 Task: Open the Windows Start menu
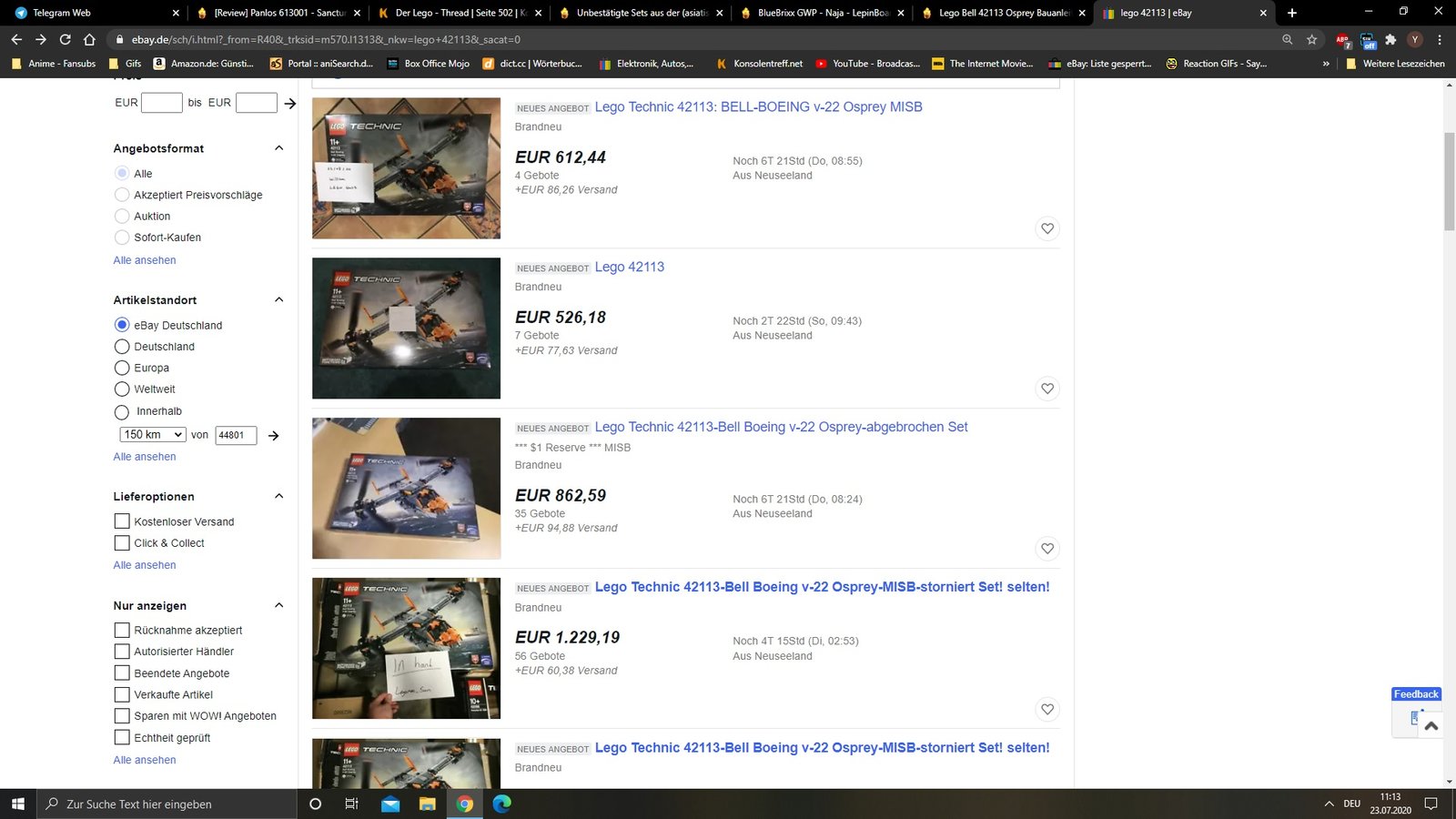(x=17, y=804)
